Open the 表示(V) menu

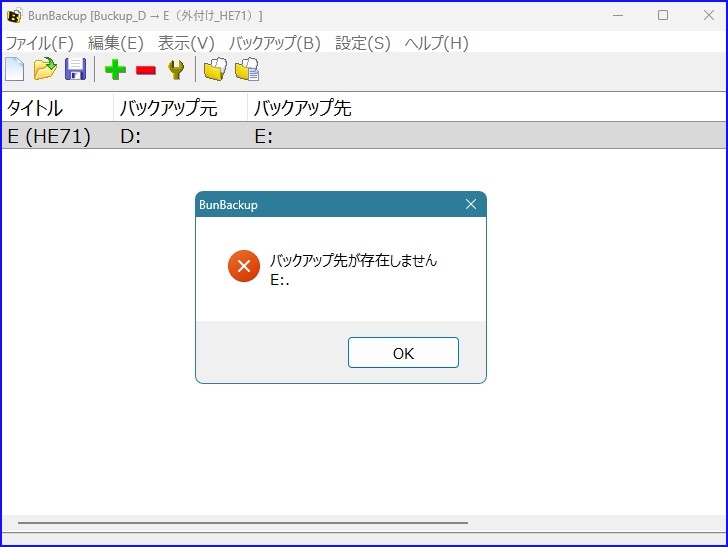(186, 43)
